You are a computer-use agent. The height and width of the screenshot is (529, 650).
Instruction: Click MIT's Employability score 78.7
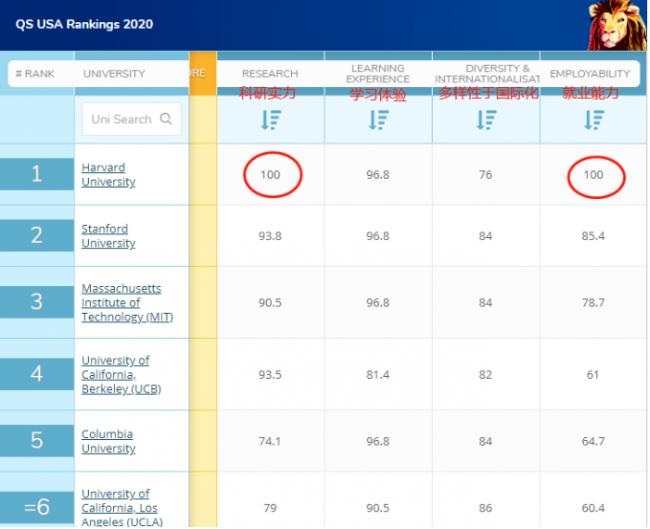click(593, 303)
